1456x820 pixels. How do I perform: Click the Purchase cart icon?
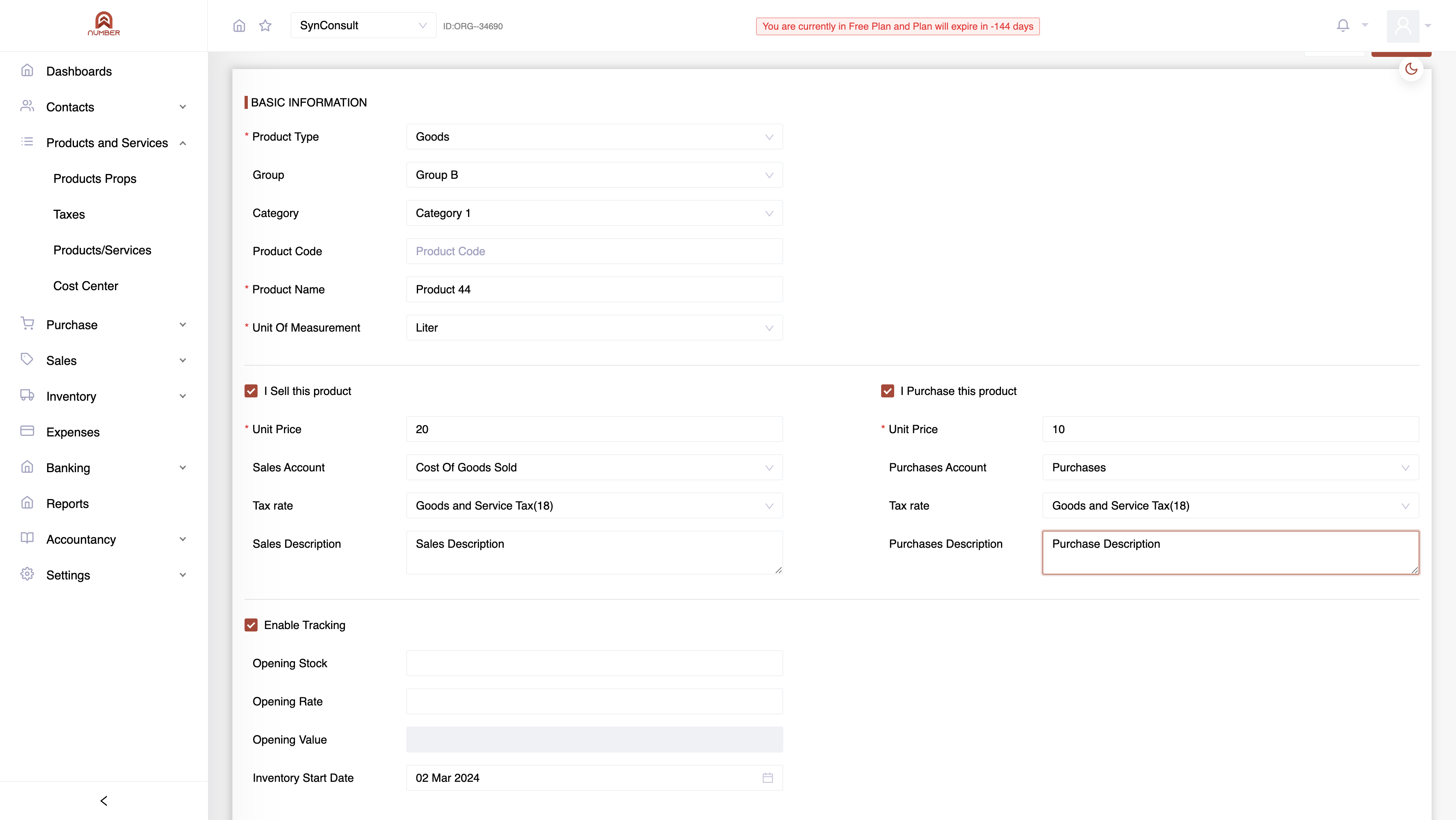pyautogui.click(x=27, y=323)
